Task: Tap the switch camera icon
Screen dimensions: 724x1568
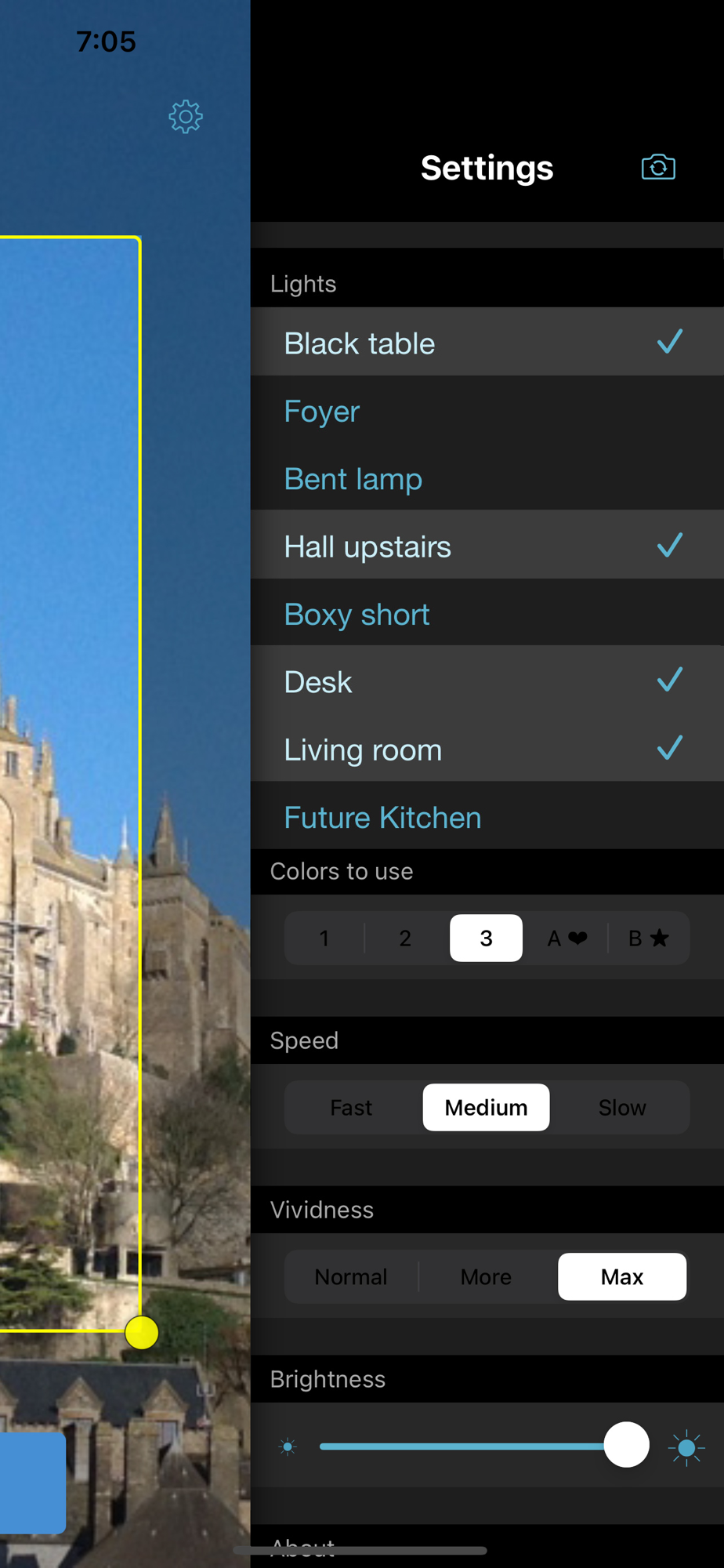Action: [658, 167]
